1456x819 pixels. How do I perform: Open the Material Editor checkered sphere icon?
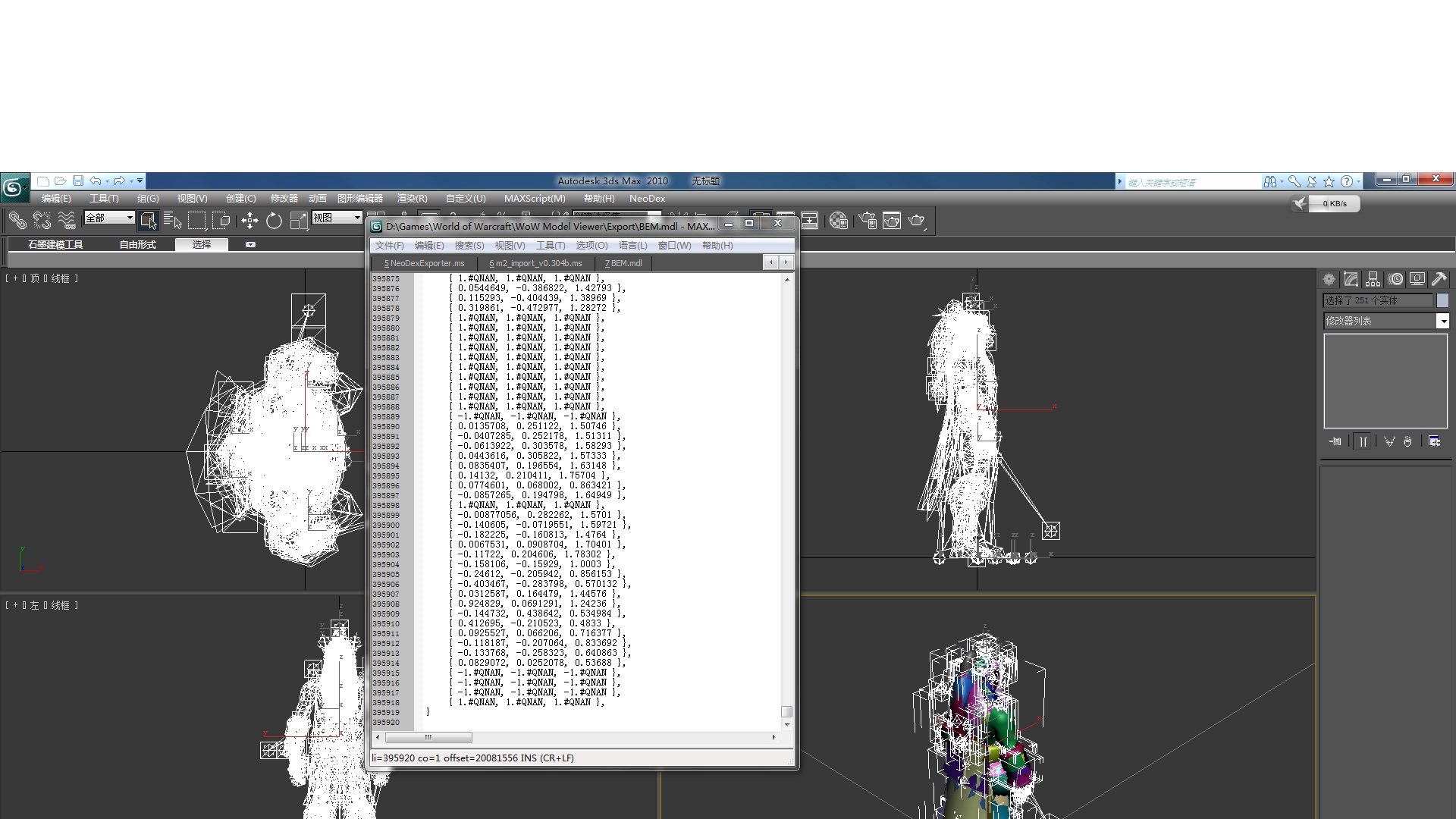point(838,221)
